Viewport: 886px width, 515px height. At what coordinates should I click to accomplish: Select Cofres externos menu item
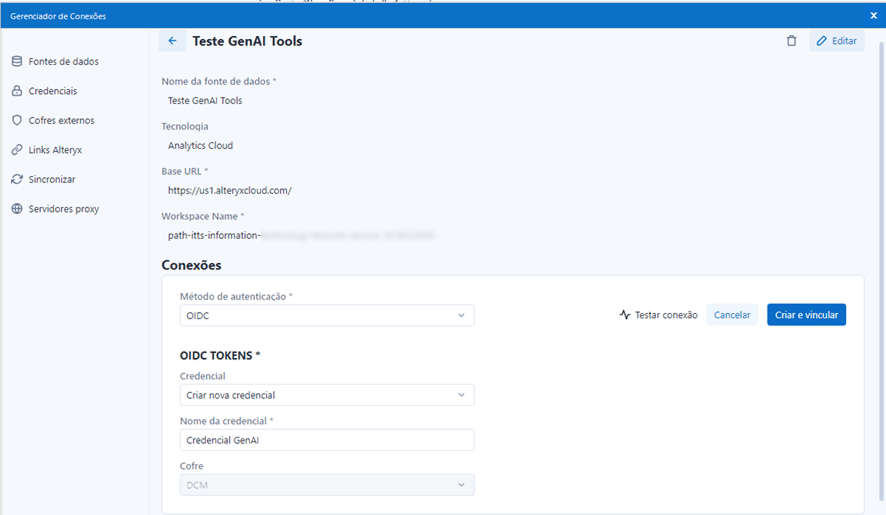pos(61,121)
